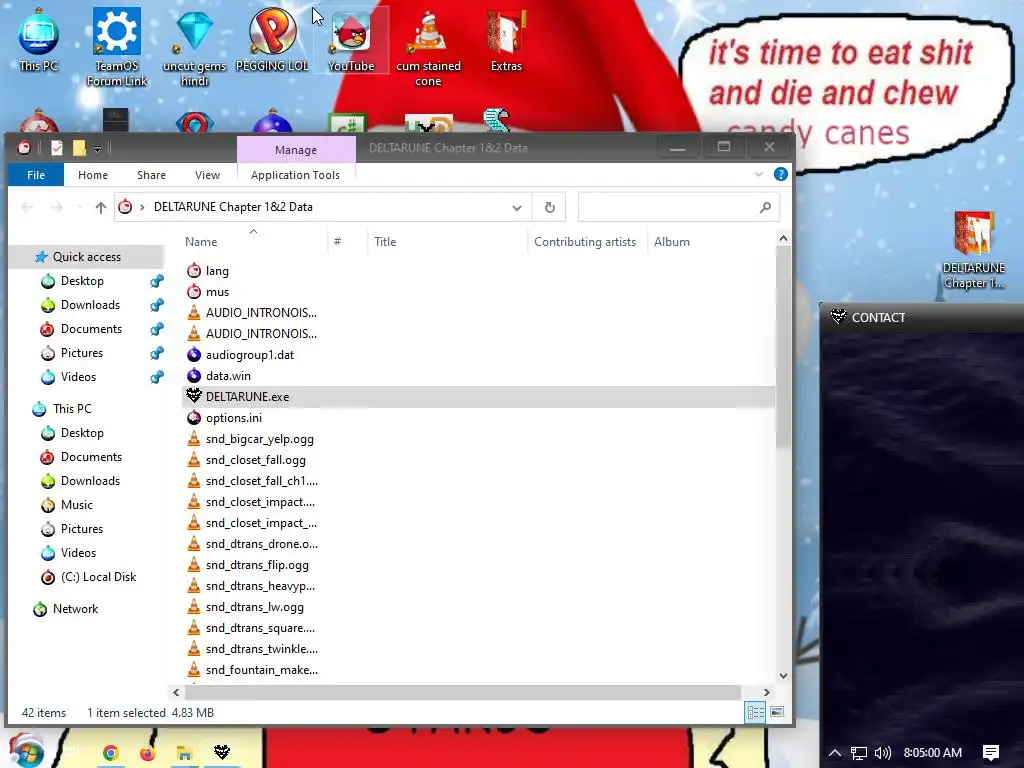
Task: Sort by Contributing artists column
Action: [585, 242]
